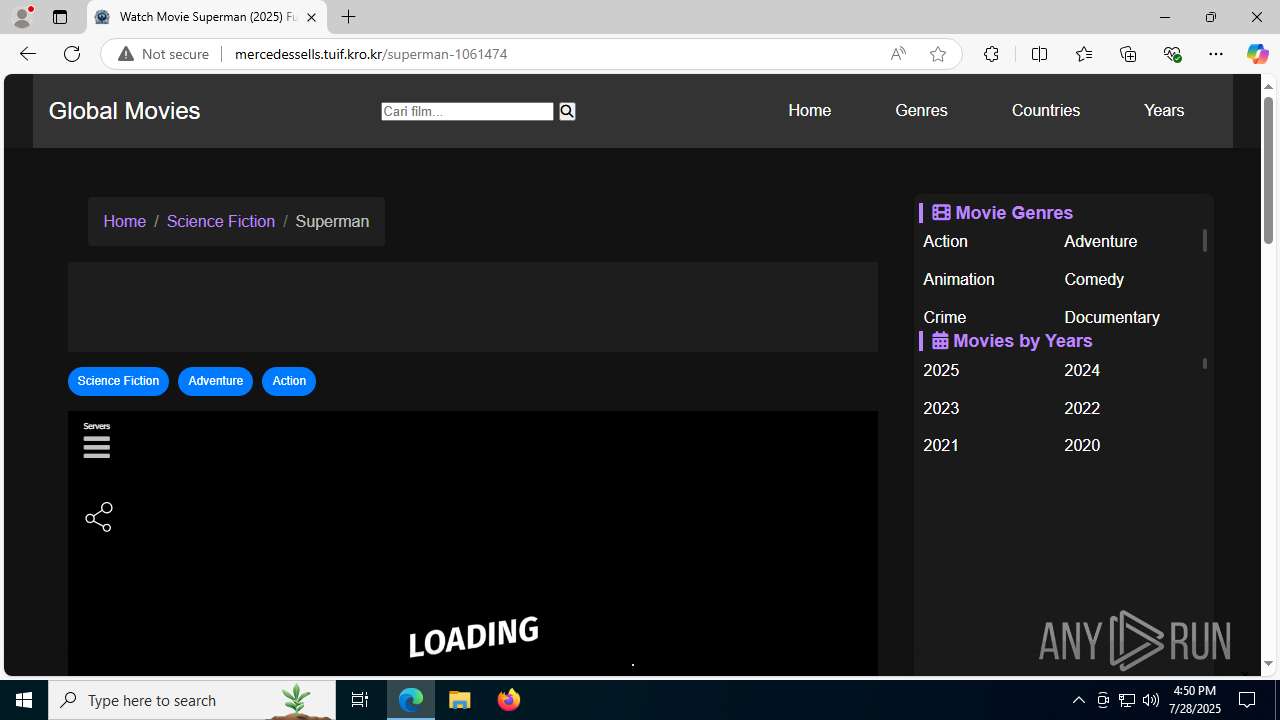Open the Countries nav menu
Image resolution: width=1280 pixels, height=720 pixels.
1045,111
